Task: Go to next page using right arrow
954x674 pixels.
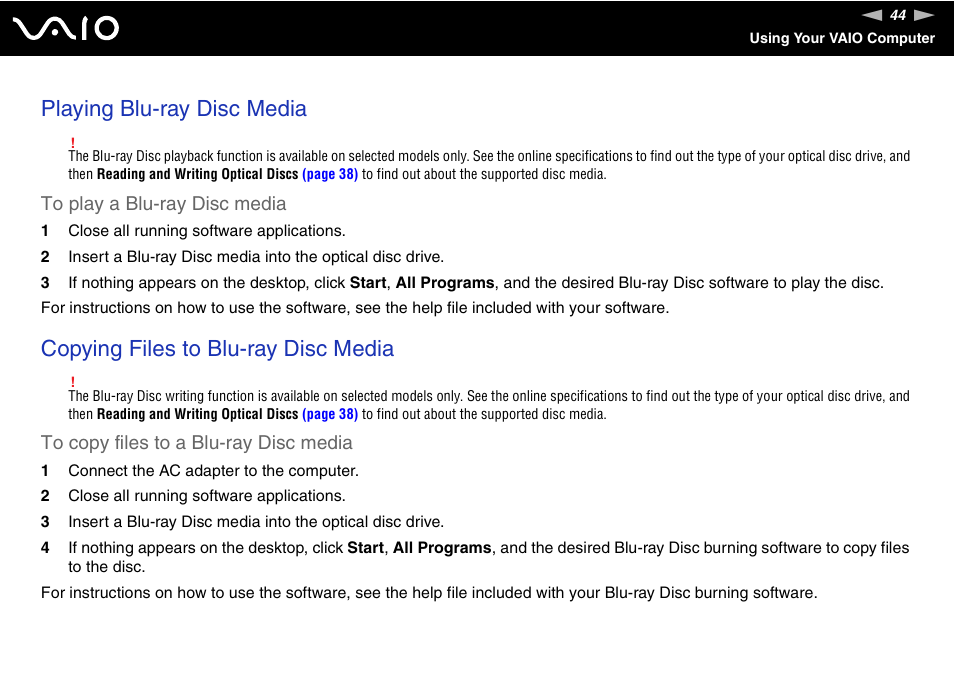Action: point(924,15)
